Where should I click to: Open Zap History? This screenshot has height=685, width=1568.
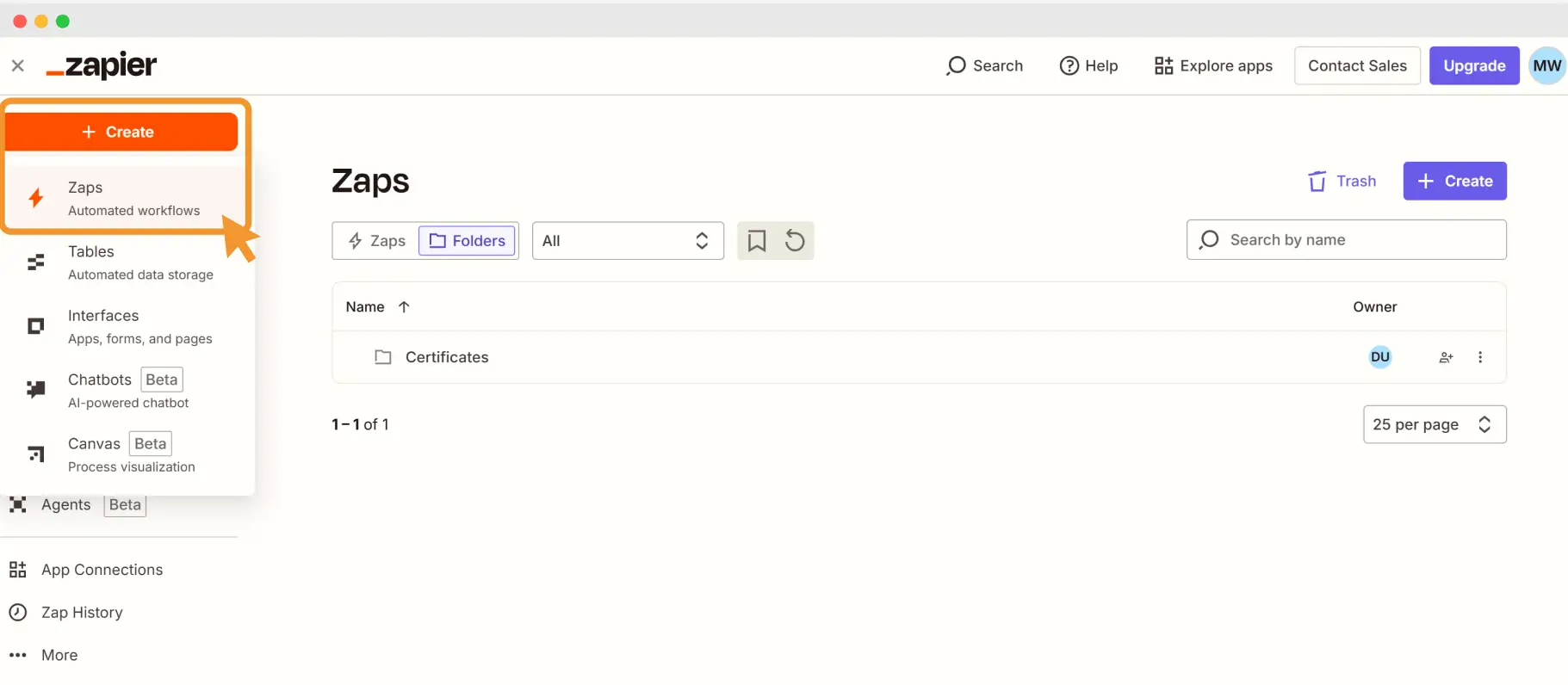click(65, 613)
